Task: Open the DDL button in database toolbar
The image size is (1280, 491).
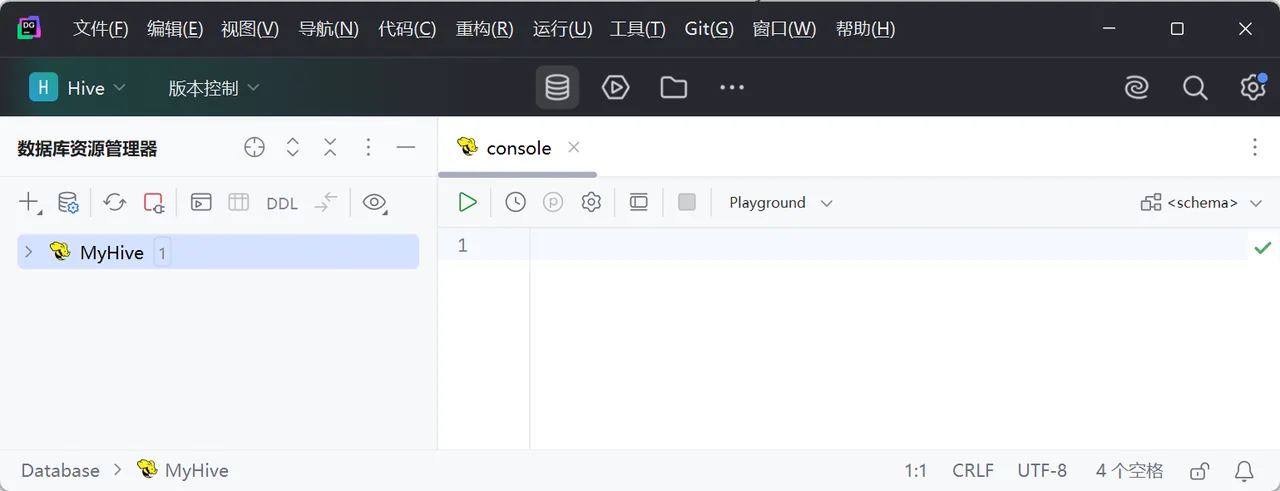Action: (x=282, y=203)
